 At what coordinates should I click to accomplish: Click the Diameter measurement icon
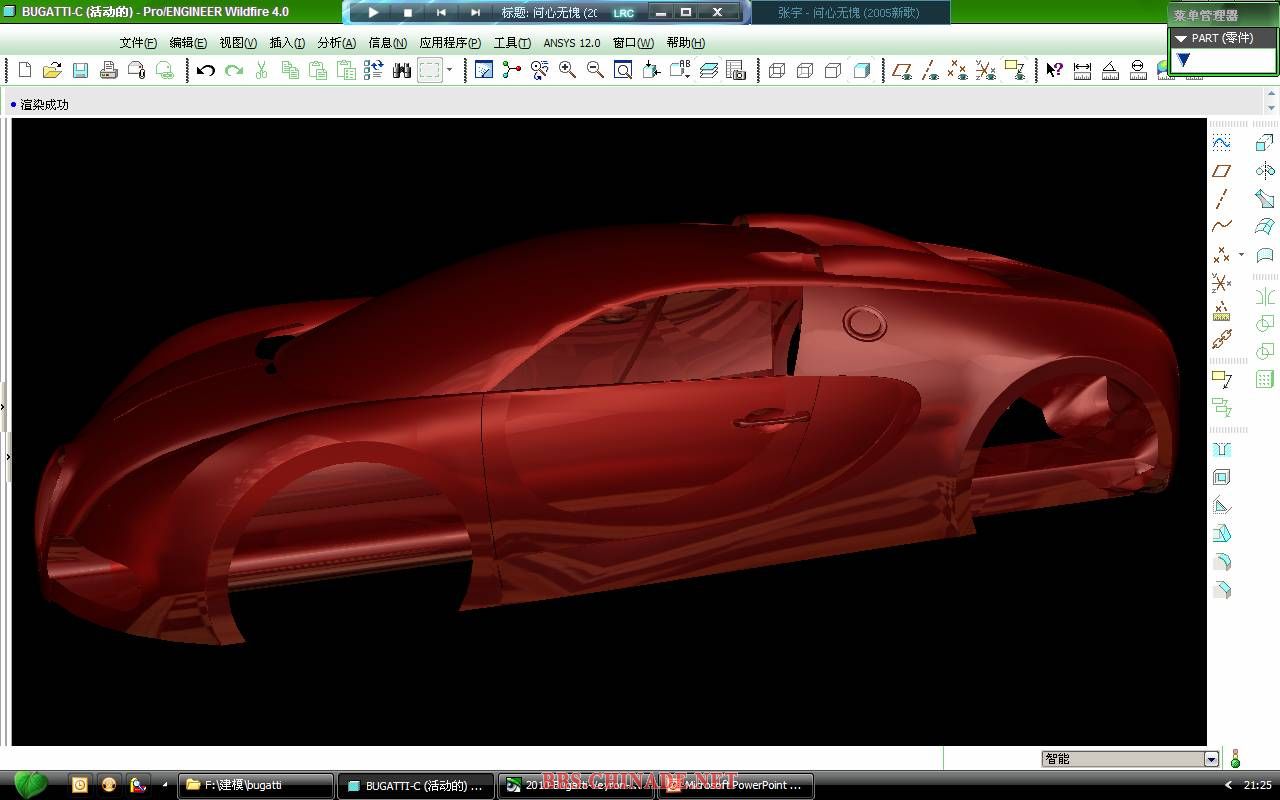(1138, 70)
